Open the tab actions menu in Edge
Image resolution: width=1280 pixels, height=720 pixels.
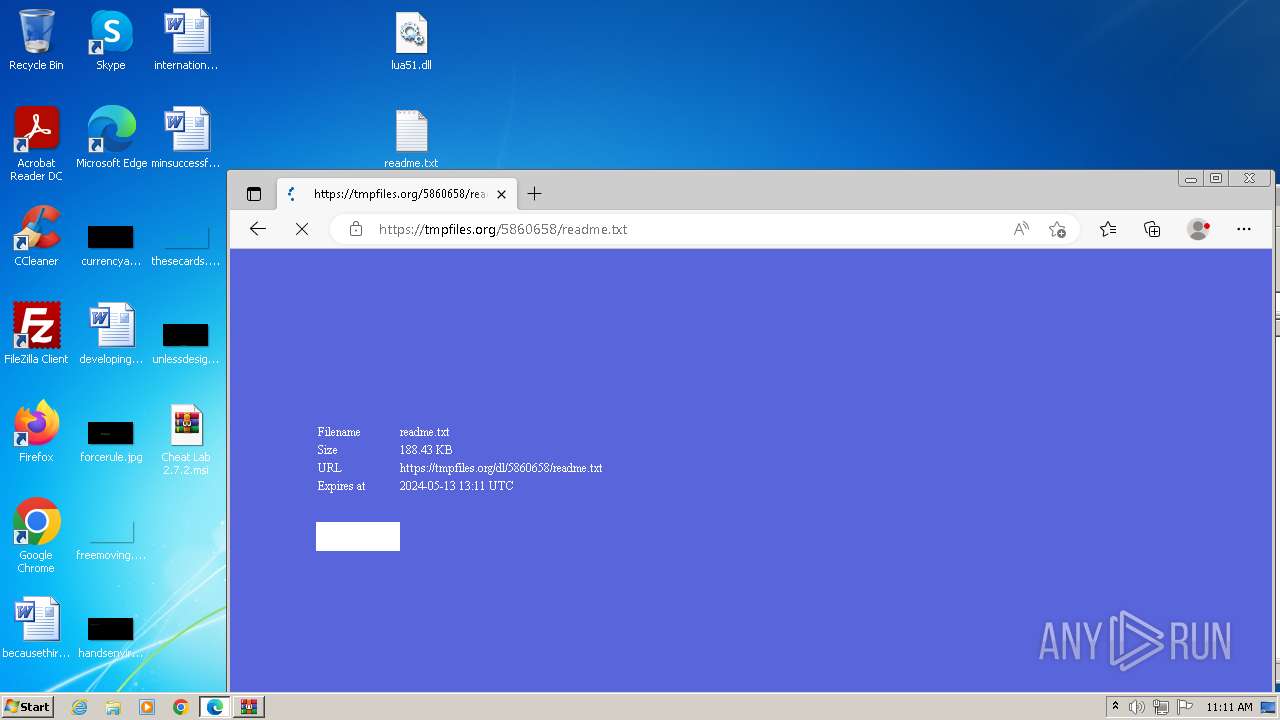pyautogui.click(x=254, y=194)
